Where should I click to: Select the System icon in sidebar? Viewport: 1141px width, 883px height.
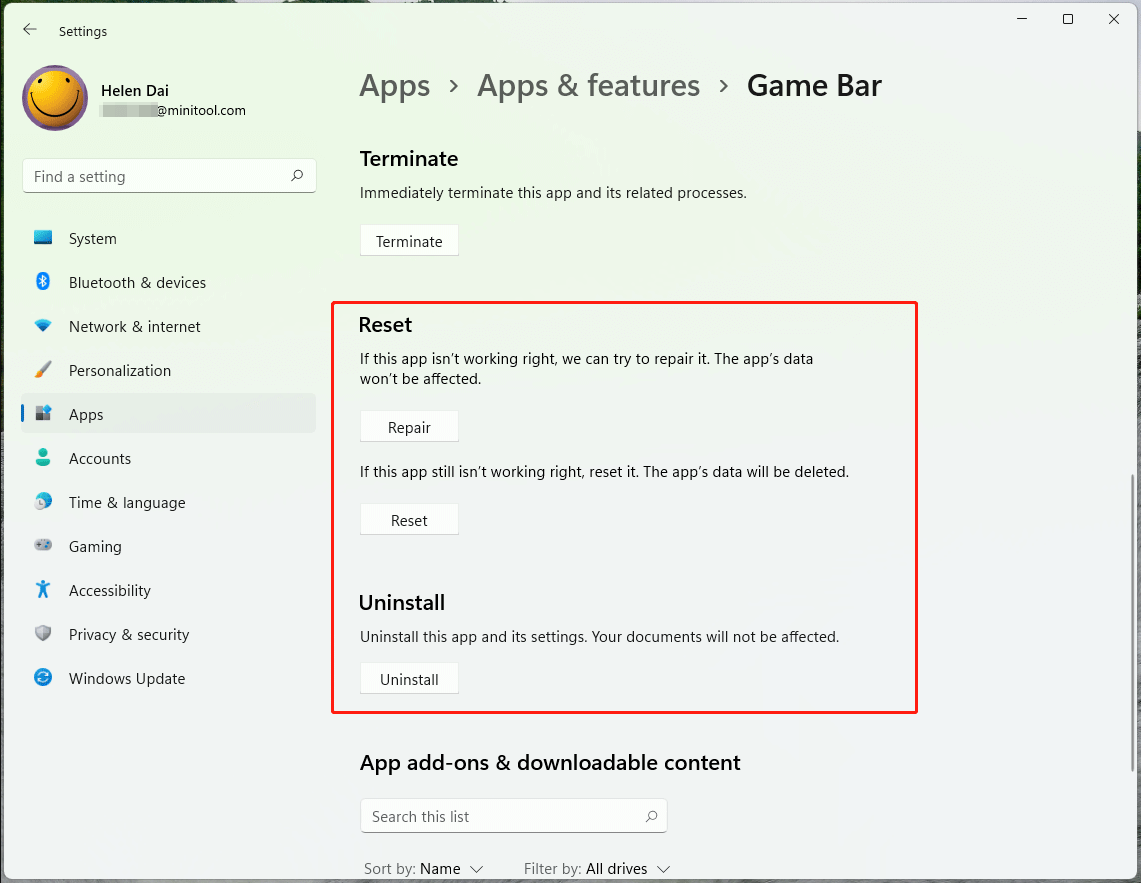42,238
